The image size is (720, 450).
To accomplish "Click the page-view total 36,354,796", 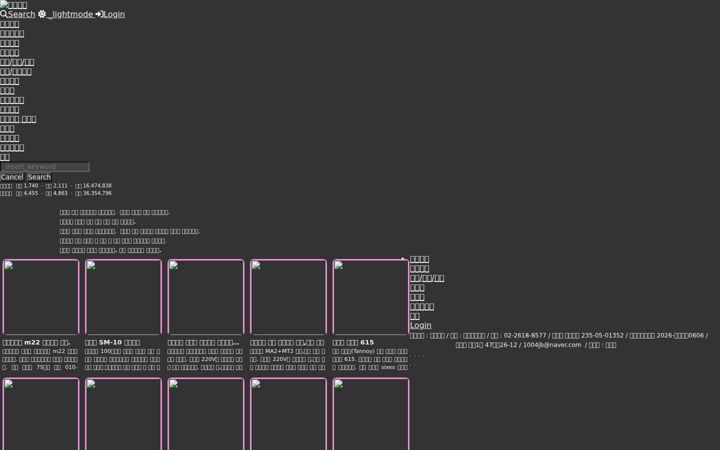I will pyautogui.click(x=97, y=193).
